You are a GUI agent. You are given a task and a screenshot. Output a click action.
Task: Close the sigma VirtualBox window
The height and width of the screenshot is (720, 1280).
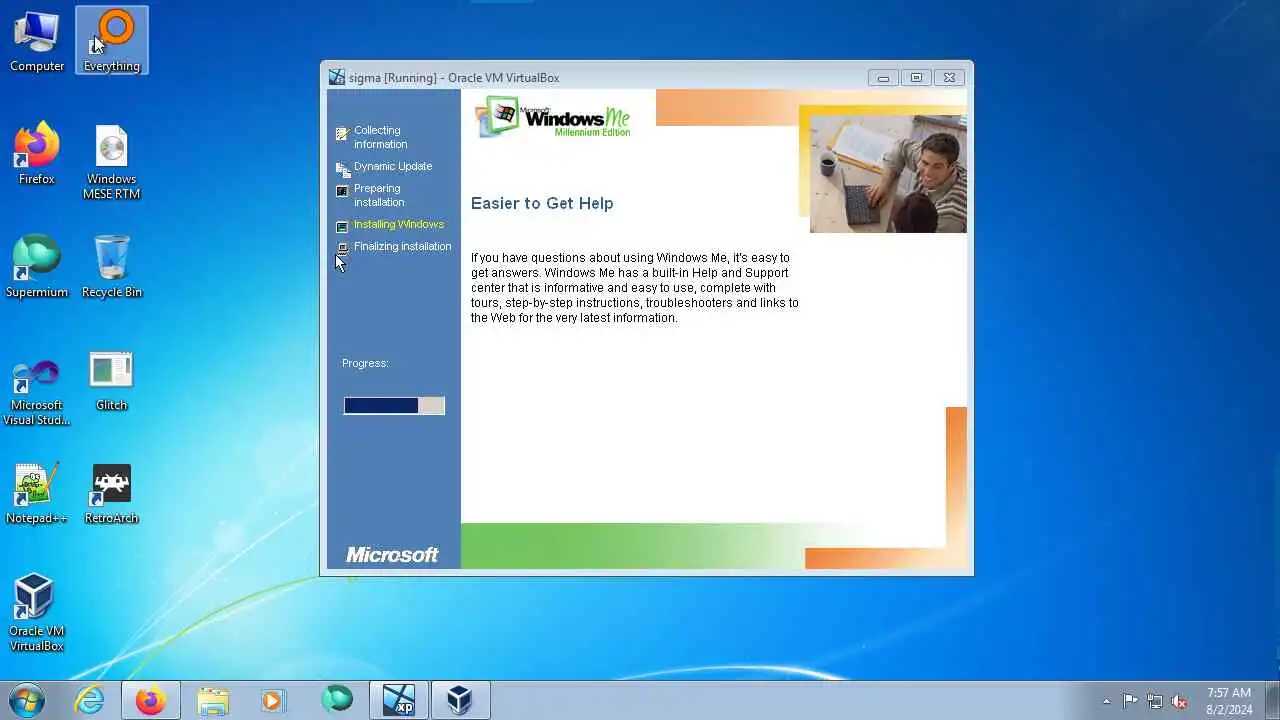pyautogui.click(x=949, y=77)
